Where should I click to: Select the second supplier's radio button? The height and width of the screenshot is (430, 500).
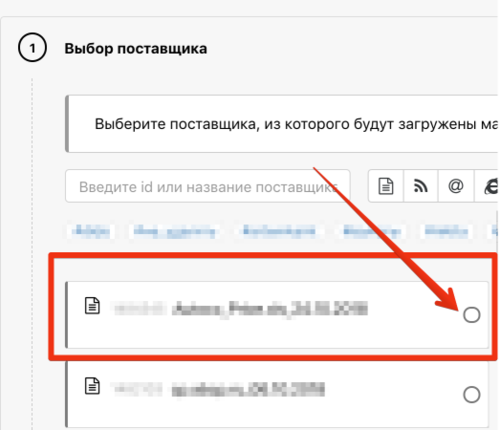(x=471, y=395)
